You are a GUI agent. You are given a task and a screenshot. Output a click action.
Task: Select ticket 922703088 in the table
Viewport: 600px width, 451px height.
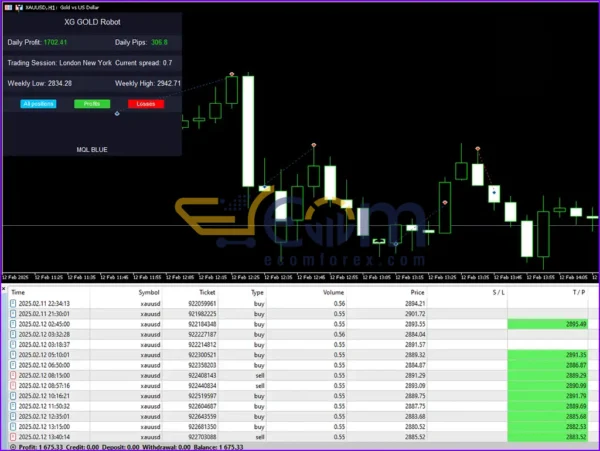[x=200, y=436]
